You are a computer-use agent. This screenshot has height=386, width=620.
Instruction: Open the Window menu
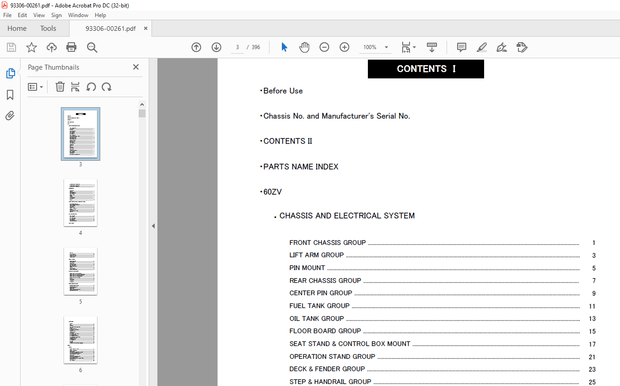click(78, 15)
